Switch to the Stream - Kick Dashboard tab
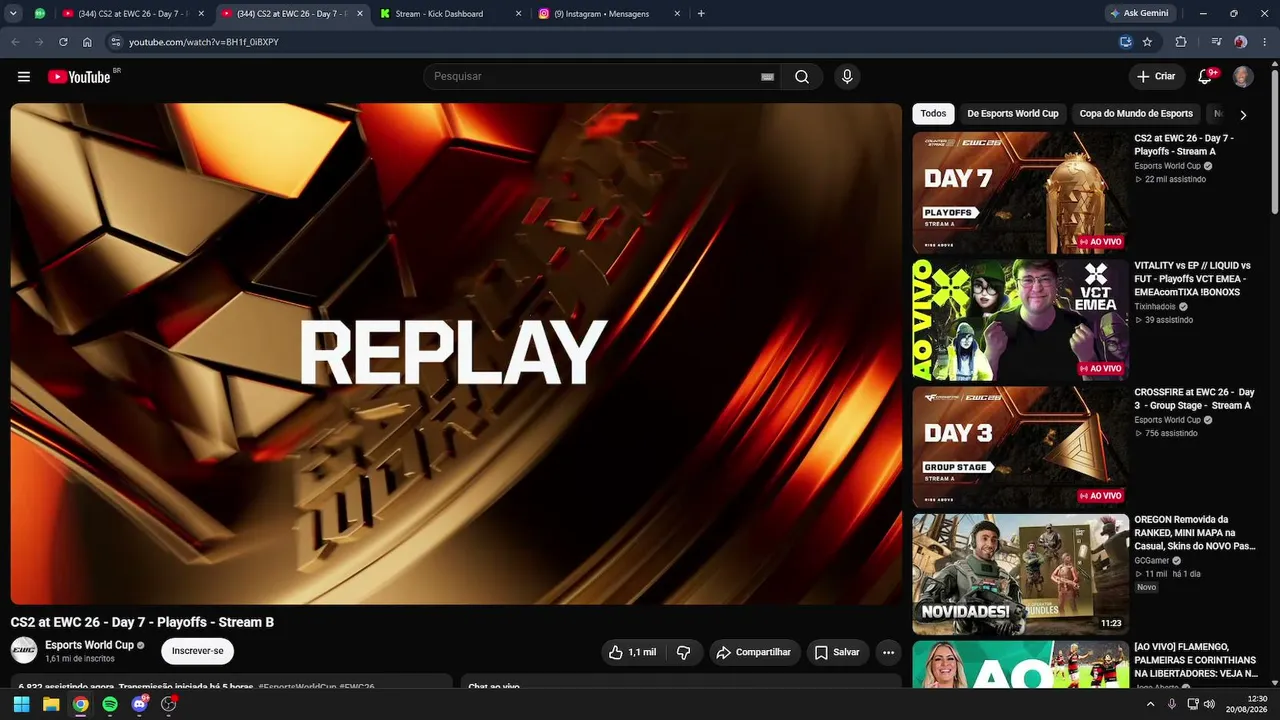The width and height of the screenshot is (1280, 720). [450, 14]
